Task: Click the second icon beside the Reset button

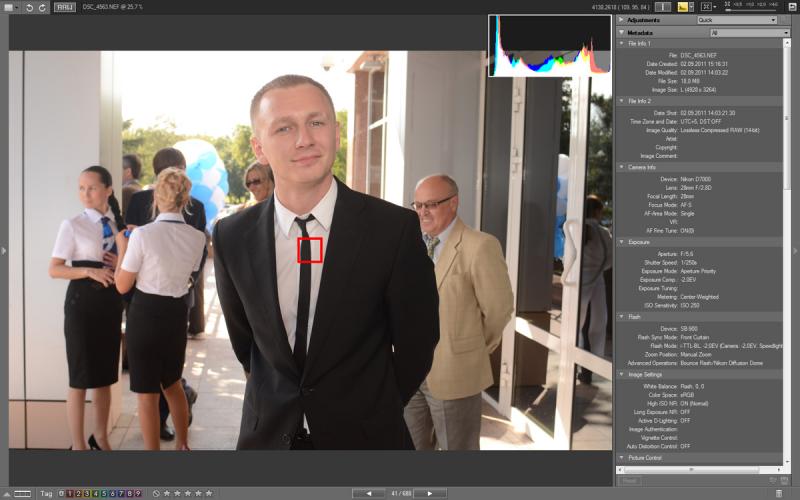Action: (x=784, y=481)
